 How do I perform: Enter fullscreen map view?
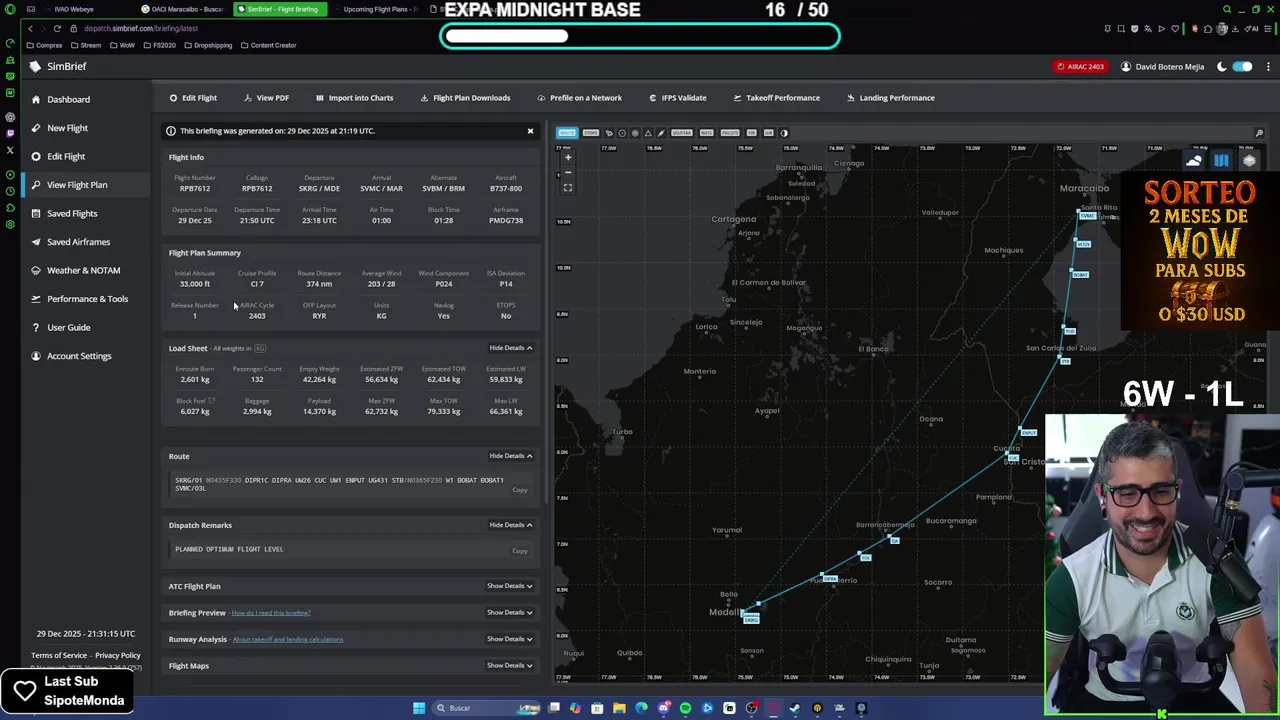pyautogui.click(x=568, y=188)
